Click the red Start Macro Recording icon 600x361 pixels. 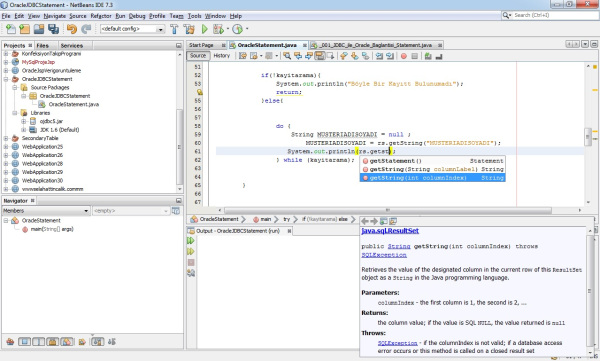pyautogui.click(x=403, y=56)
